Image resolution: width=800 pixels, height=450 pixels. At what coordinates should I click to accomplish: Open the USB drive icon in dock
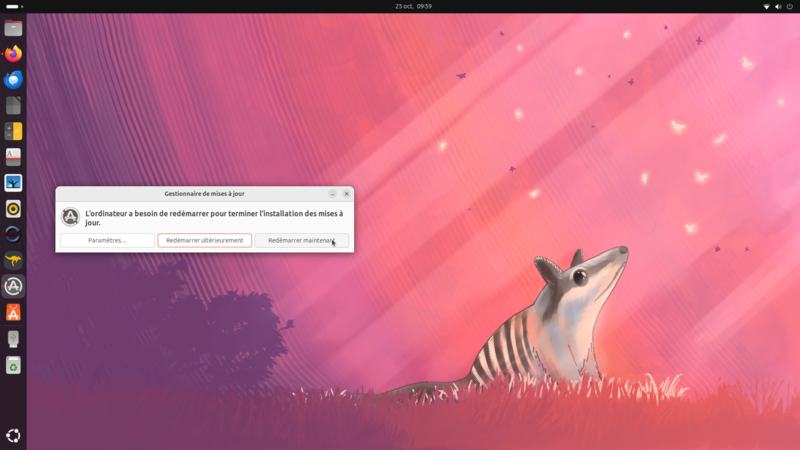(x=13, y=339)
